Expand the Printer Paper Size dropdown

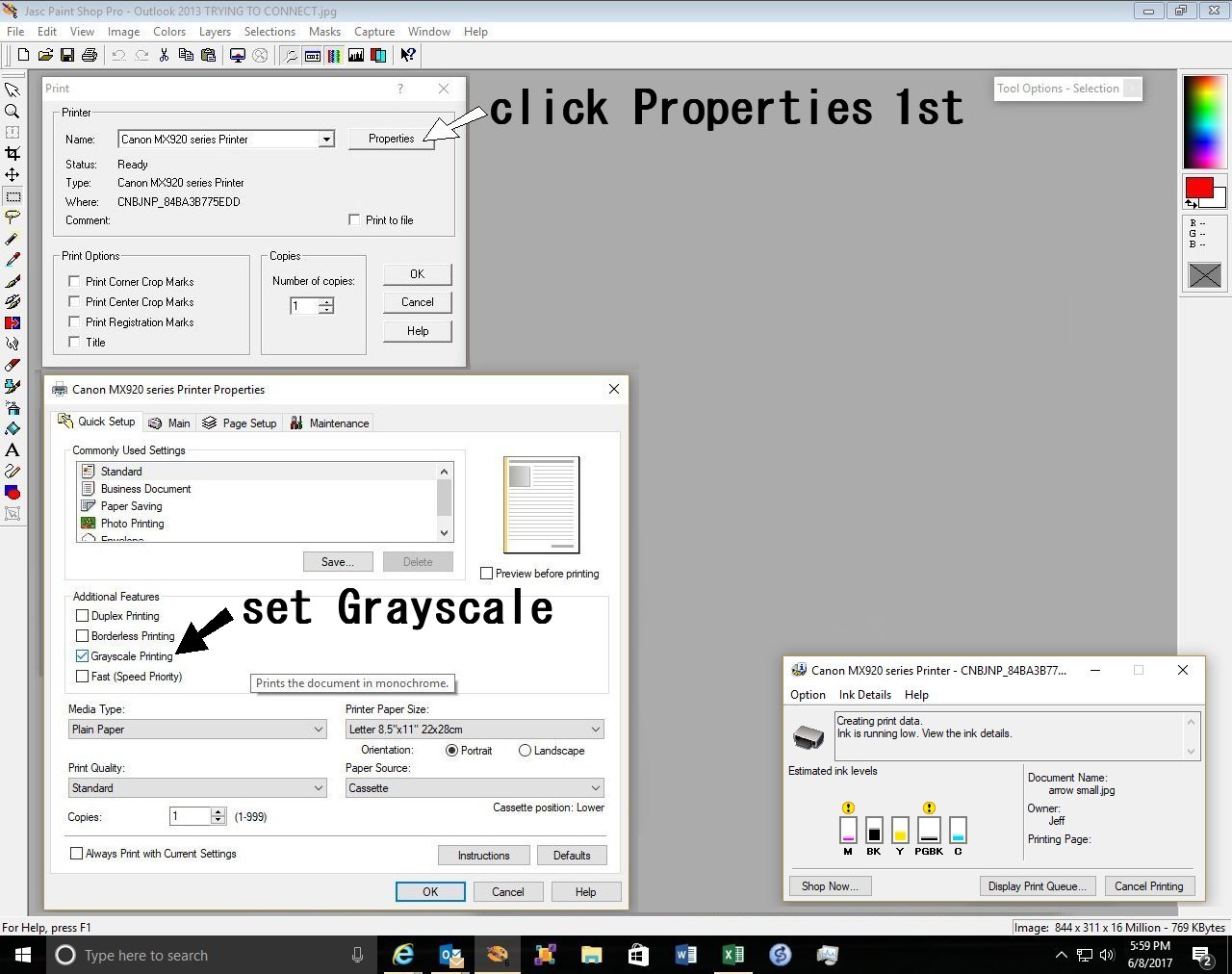(x=475, y=730)
